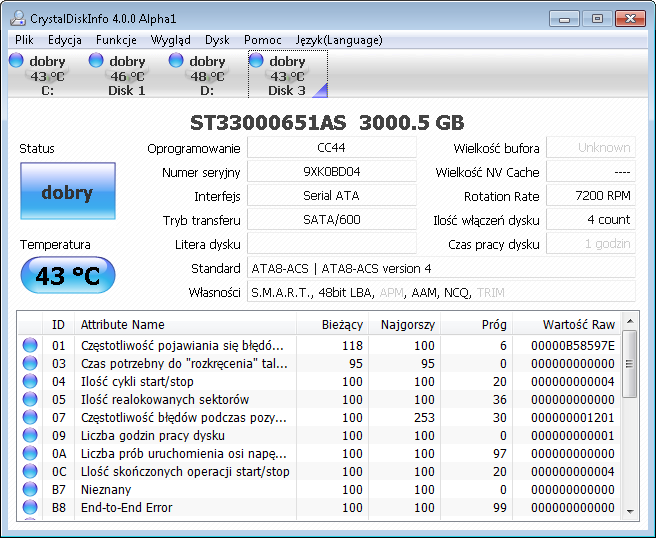Select the D: drive tab
656x538 pixels.
click(207, 74)
